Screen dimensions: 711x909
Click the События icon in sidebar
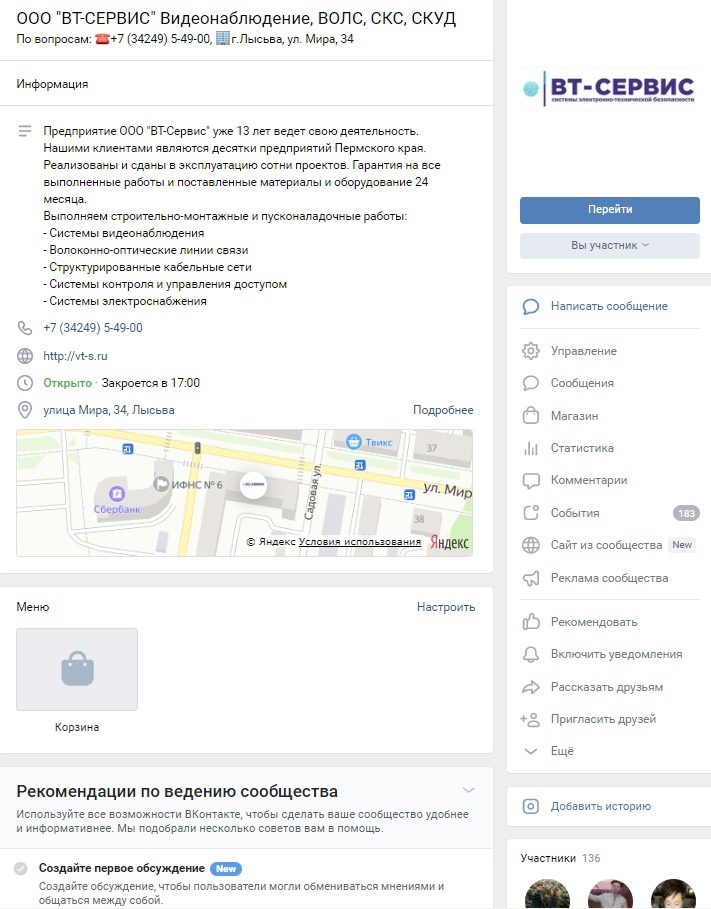coord(531,512)
